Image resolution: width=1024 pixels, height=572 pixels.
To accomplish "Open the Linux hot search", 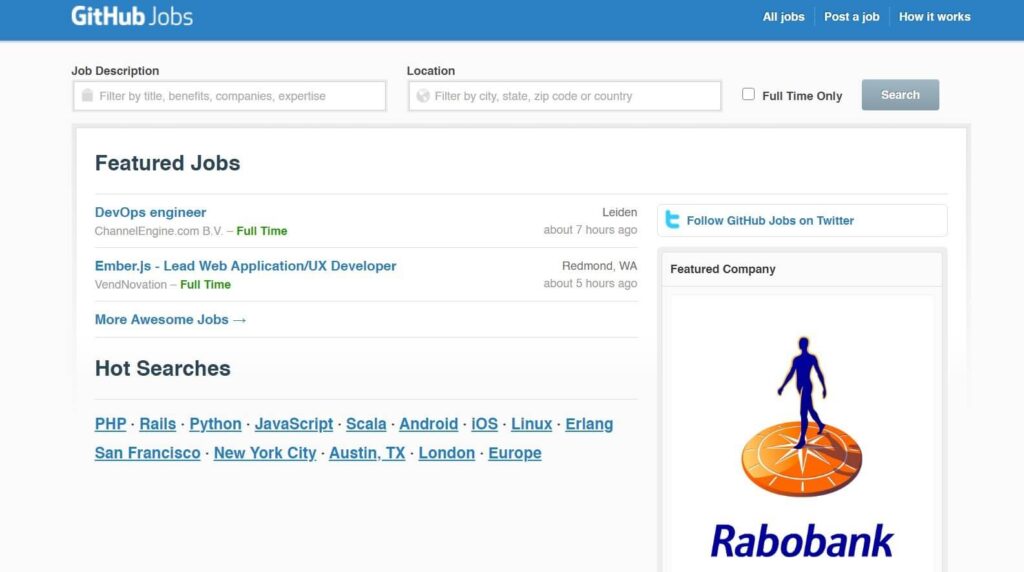I will pos(532,424).
